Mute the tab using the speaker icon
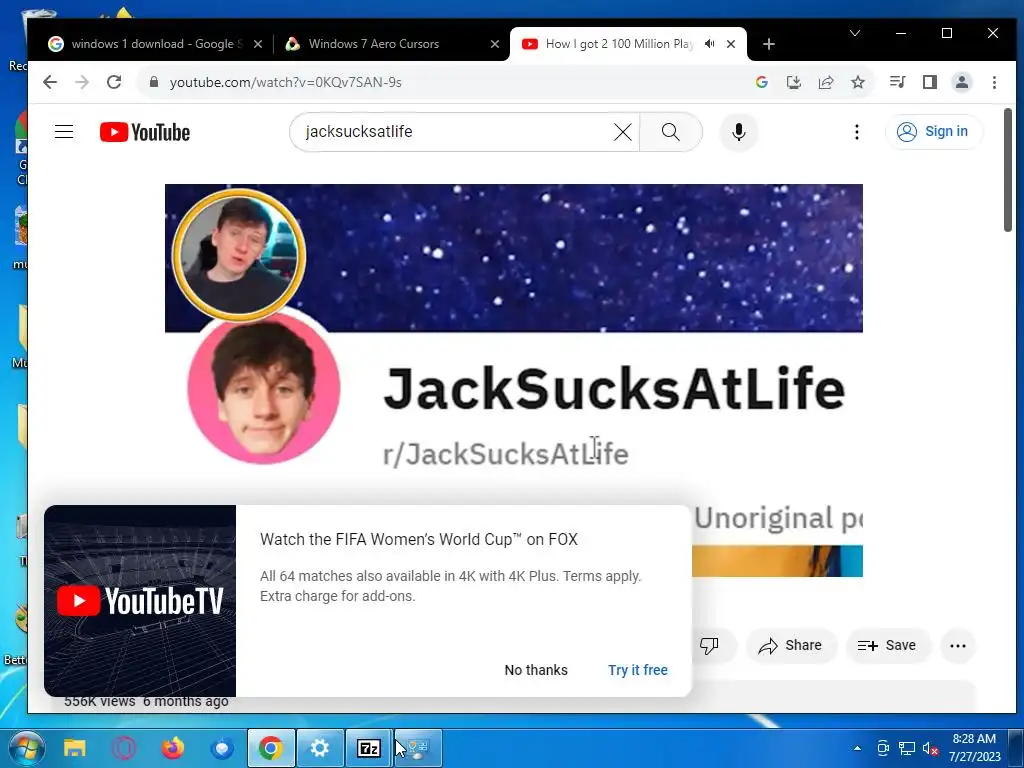This screenshot has width=1024, height=768. coord(710,44)
